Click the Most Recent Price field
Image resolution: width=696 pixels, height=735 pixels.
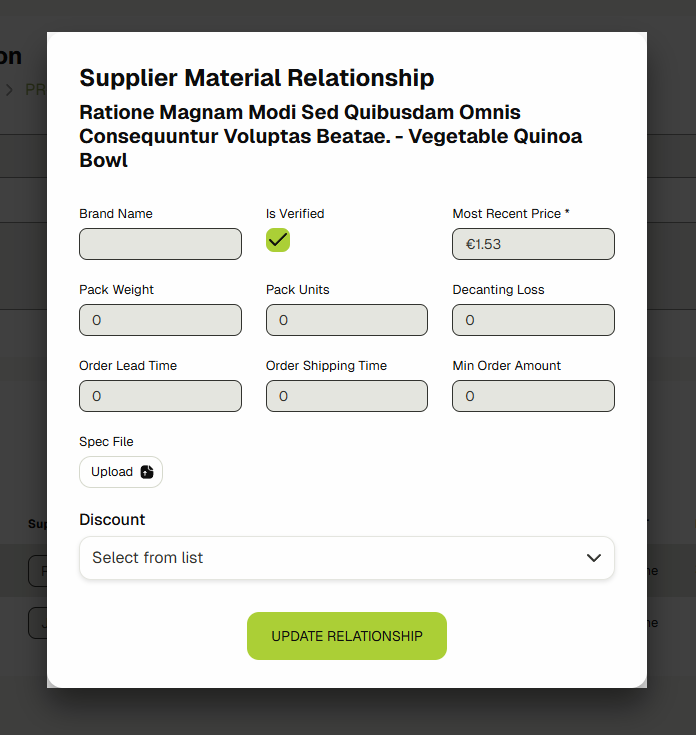click(x=533, y=244)
